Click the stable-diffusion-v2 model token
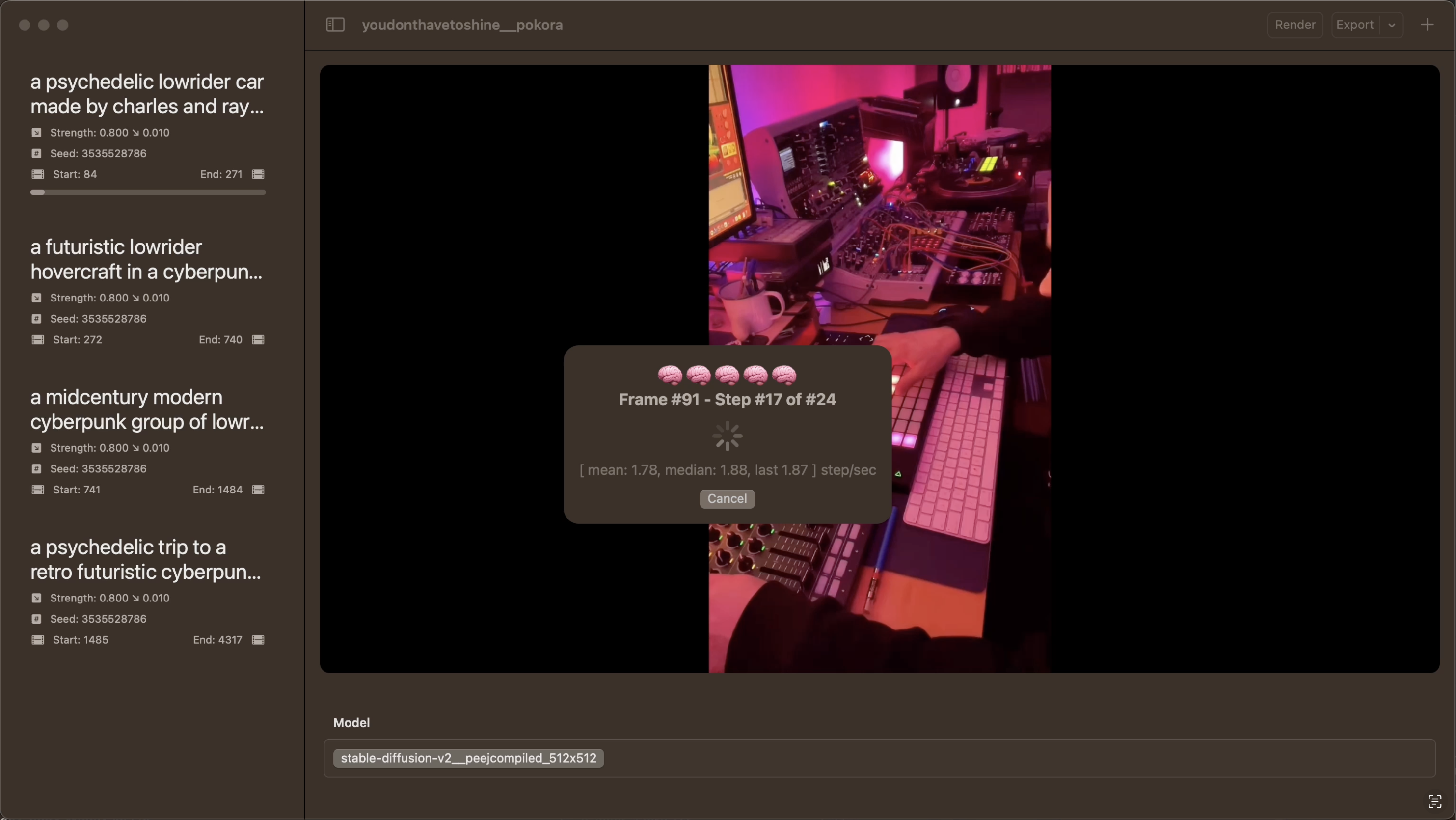The image size is (1456, 820). [x=468, y=758]
